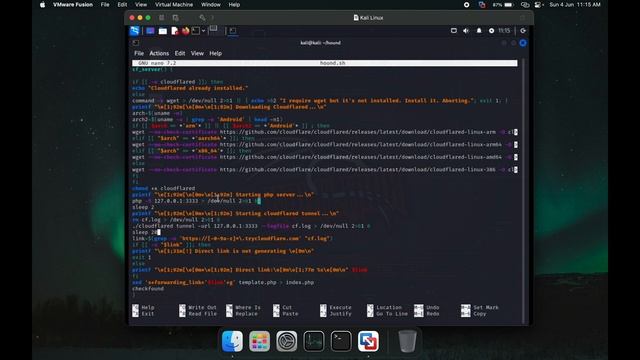Expand the terminal launcher dropdown arrow
The height and width of the screenshot is (360, 640).
(203, 31)
